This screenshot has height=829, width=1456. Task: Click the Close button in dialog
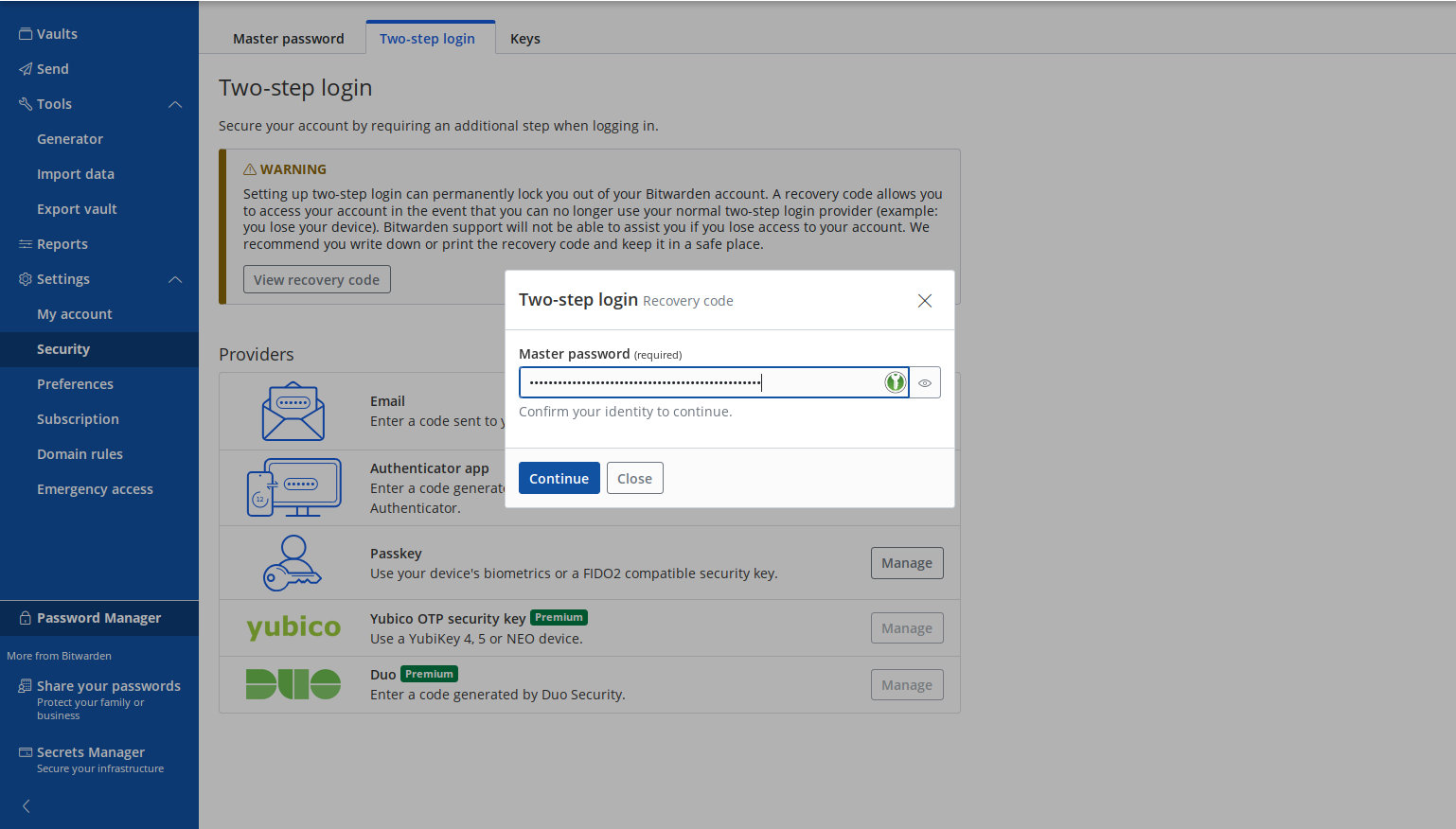pos(635,478)
